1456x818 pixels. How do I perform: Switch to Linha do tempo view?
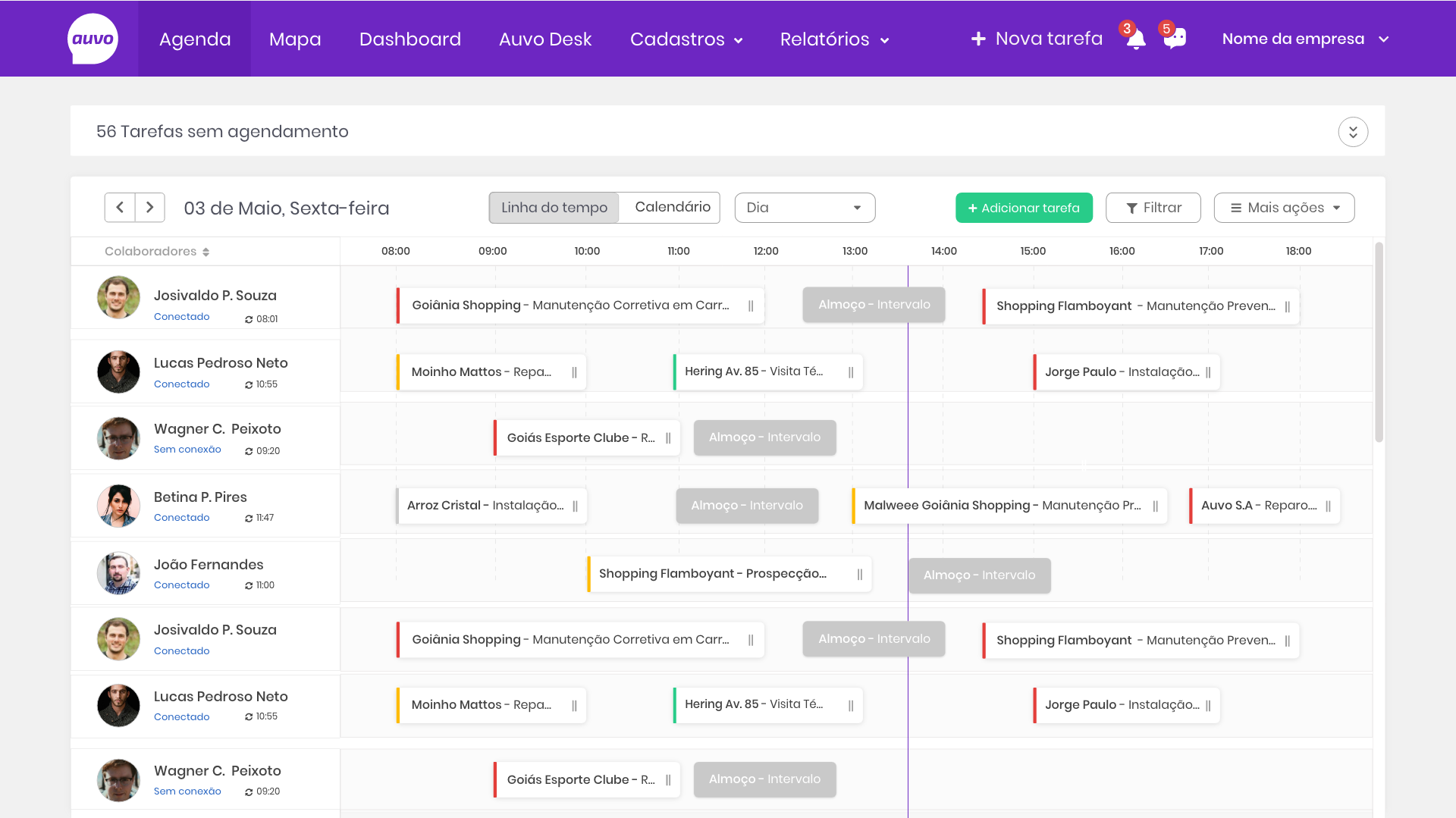[x=554, y=208]
